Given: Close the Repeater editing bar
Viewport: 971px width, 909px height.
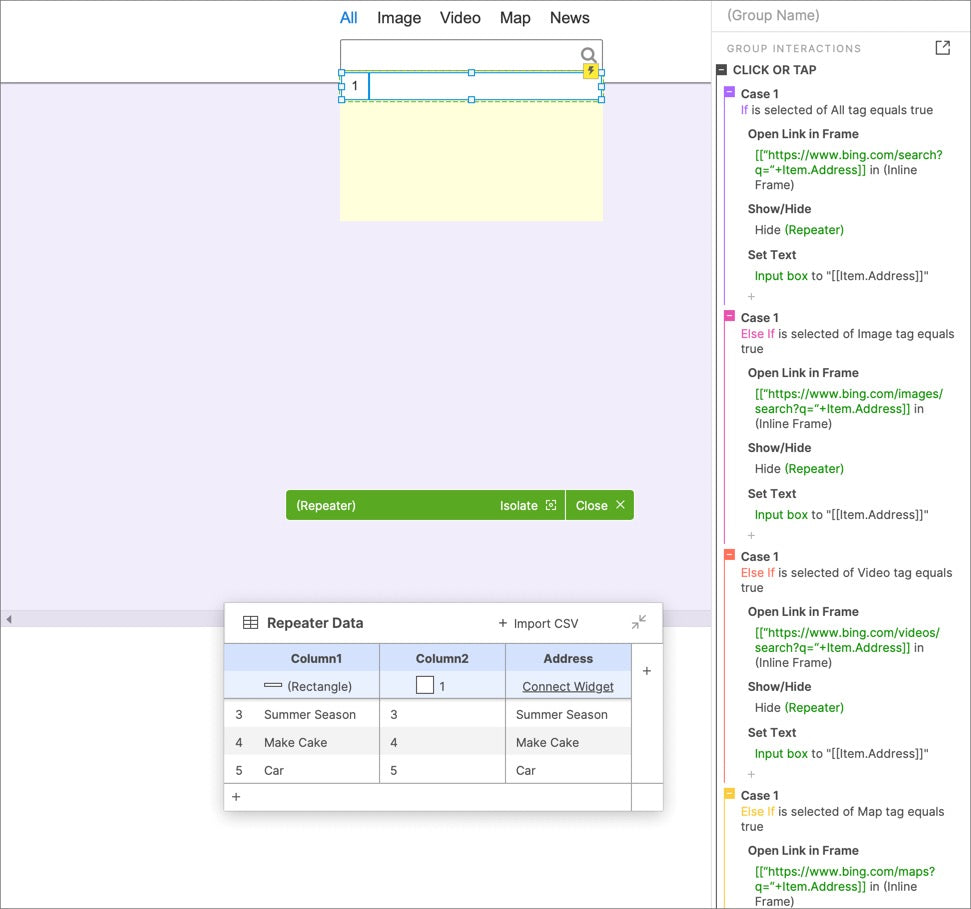Looking at the screenshot, I should point(599,505).
